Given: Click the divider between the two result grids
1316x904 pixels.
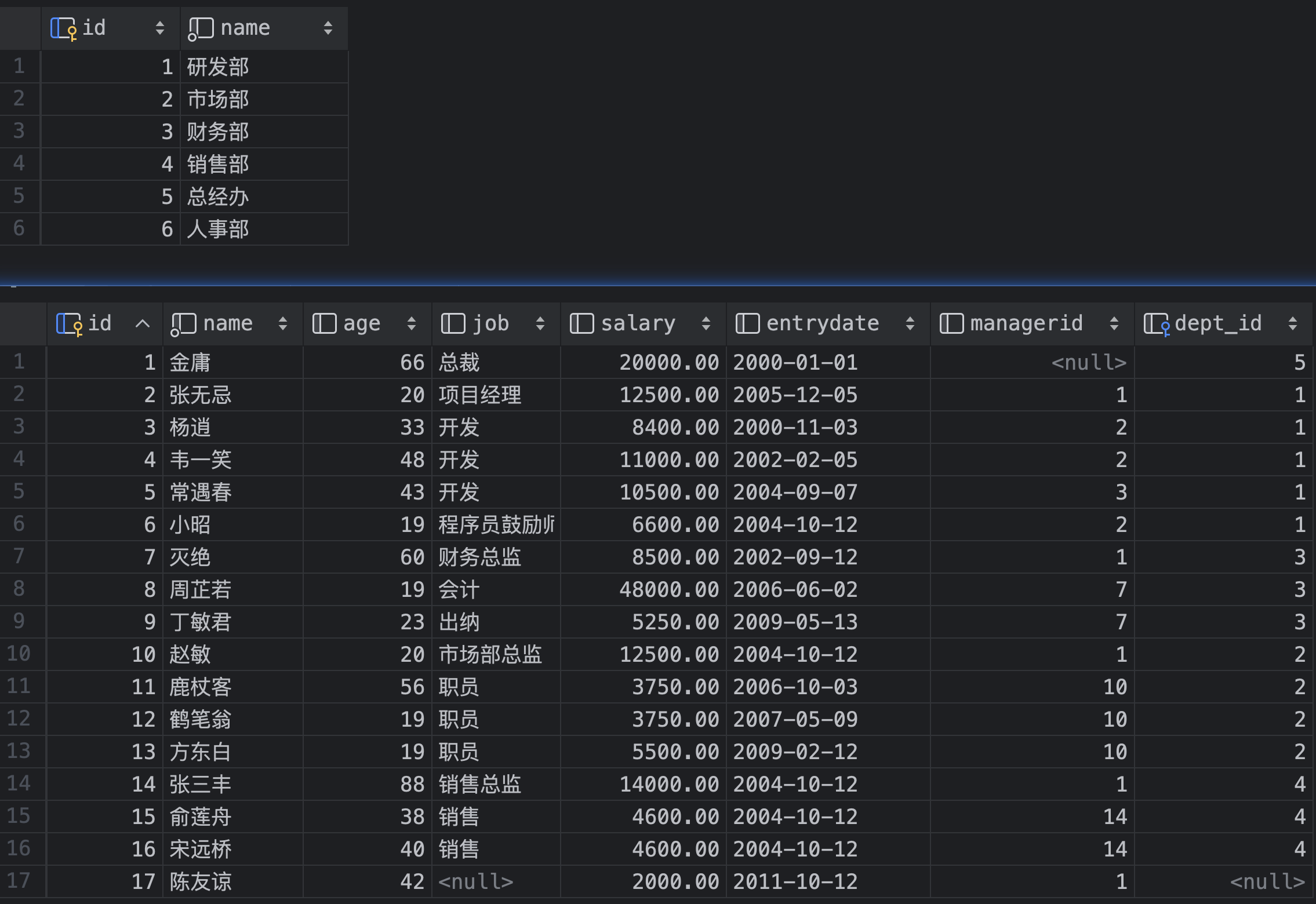Looking at the screenshot, I should pyautogui.click(x=658, y=285).
